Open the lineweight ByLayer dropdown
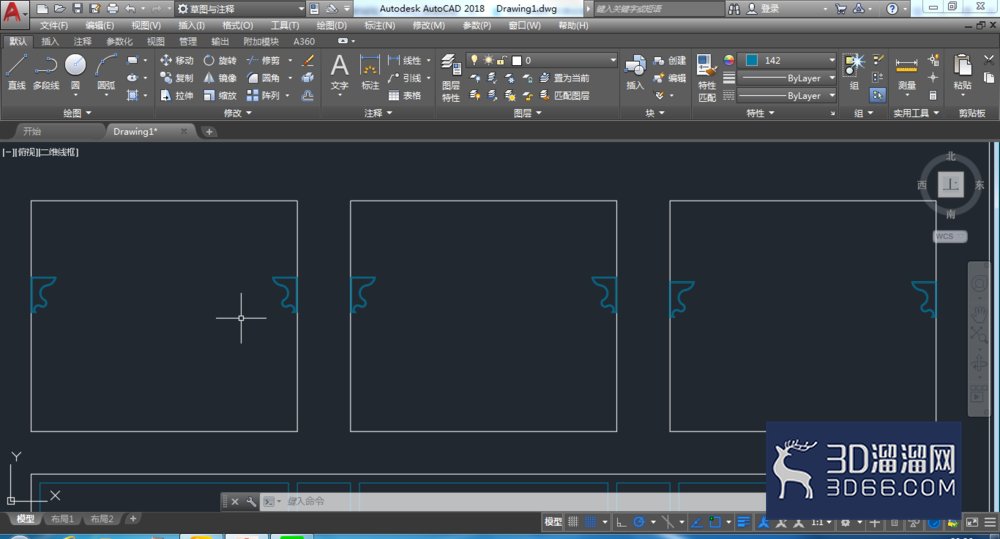The width and height of the screenshot is (1000, 539). pyautogui.click(x=788, y=78)
